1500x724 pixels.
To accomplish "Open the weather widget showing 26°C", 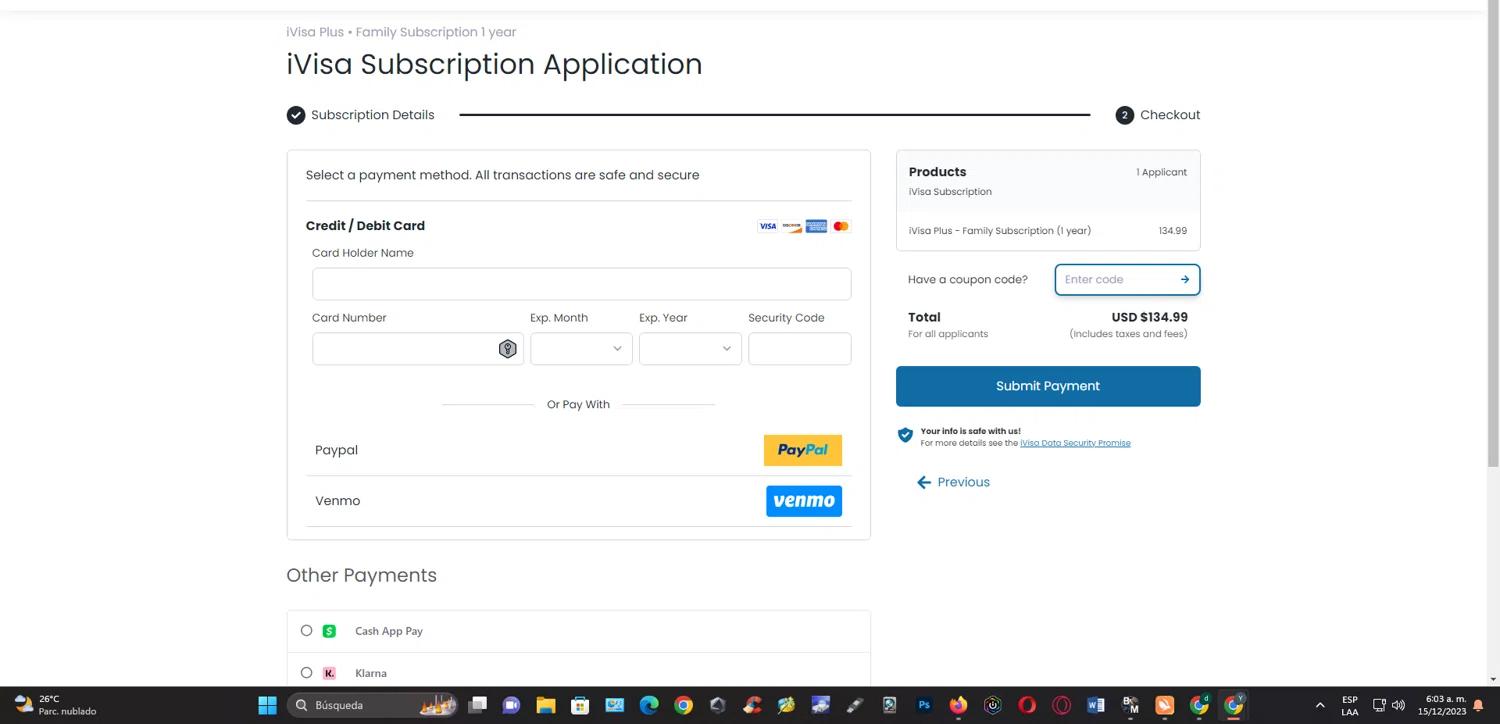I will click(56, 705).
